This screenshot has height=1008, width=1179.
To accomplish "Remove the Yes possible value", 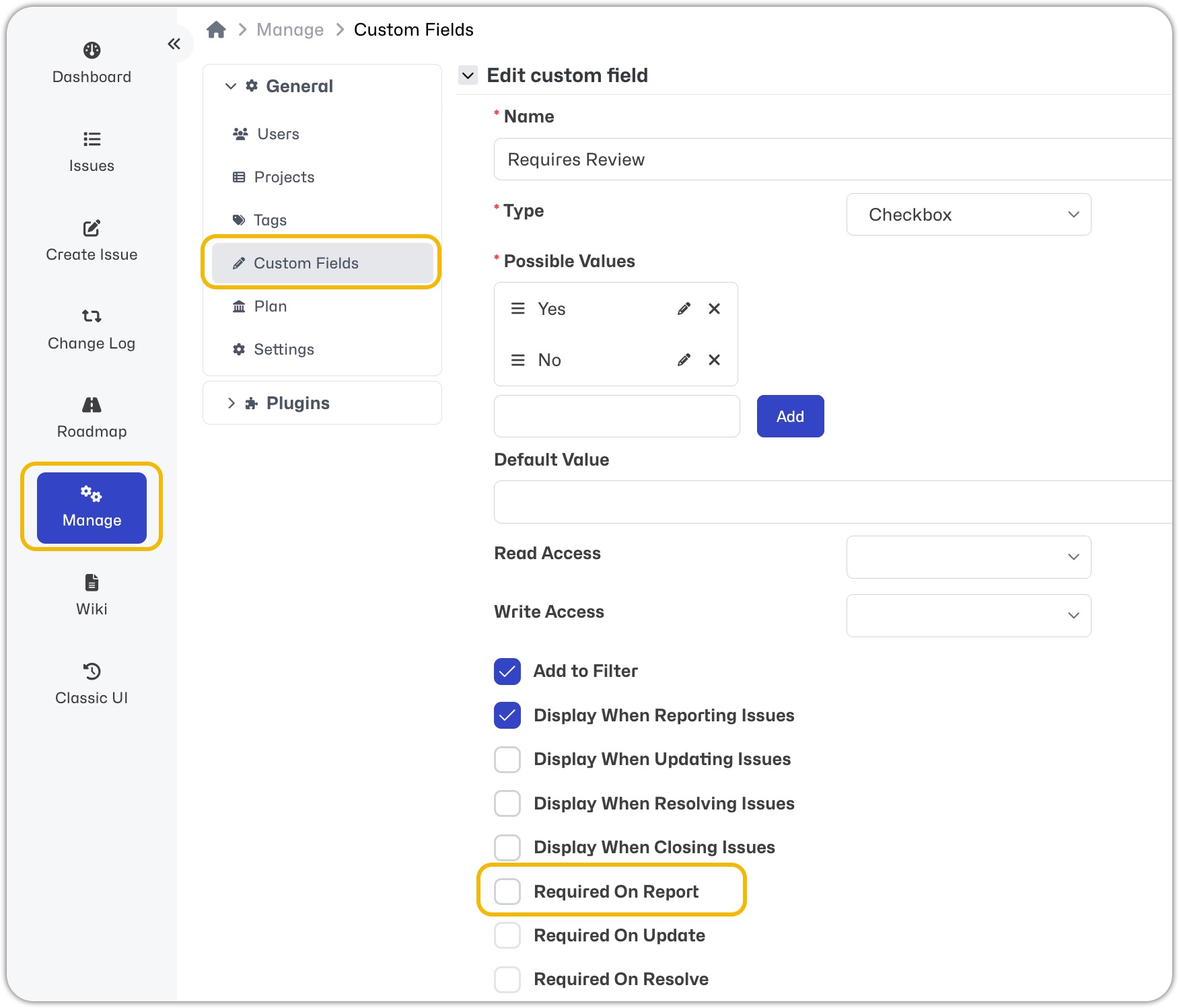I will coord(715,309).
